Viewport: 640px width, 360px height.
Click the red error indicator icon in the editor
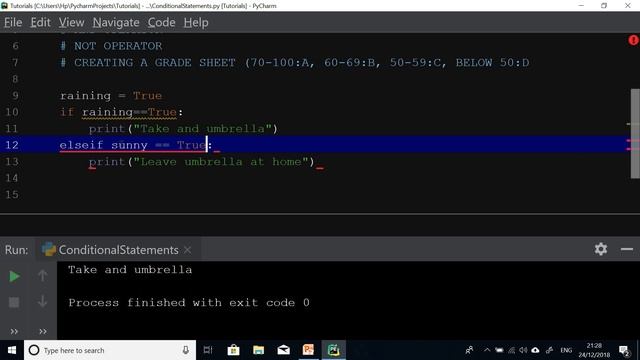(633, 40)
